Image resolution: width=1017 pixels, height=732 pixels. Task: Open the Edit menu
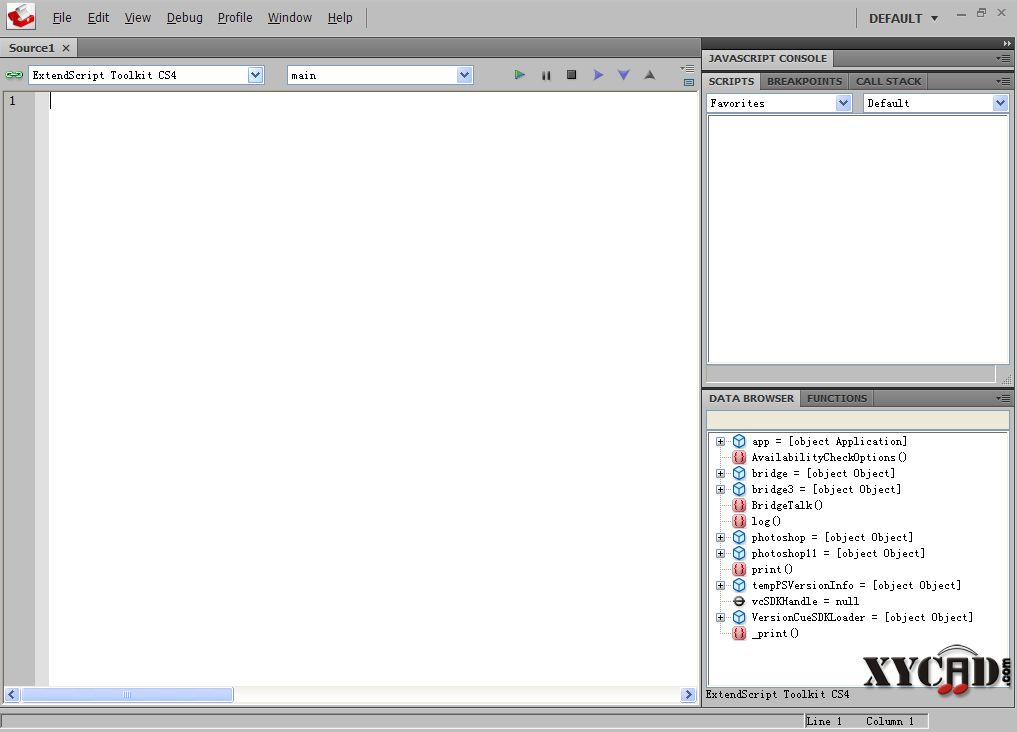point(98,18)
